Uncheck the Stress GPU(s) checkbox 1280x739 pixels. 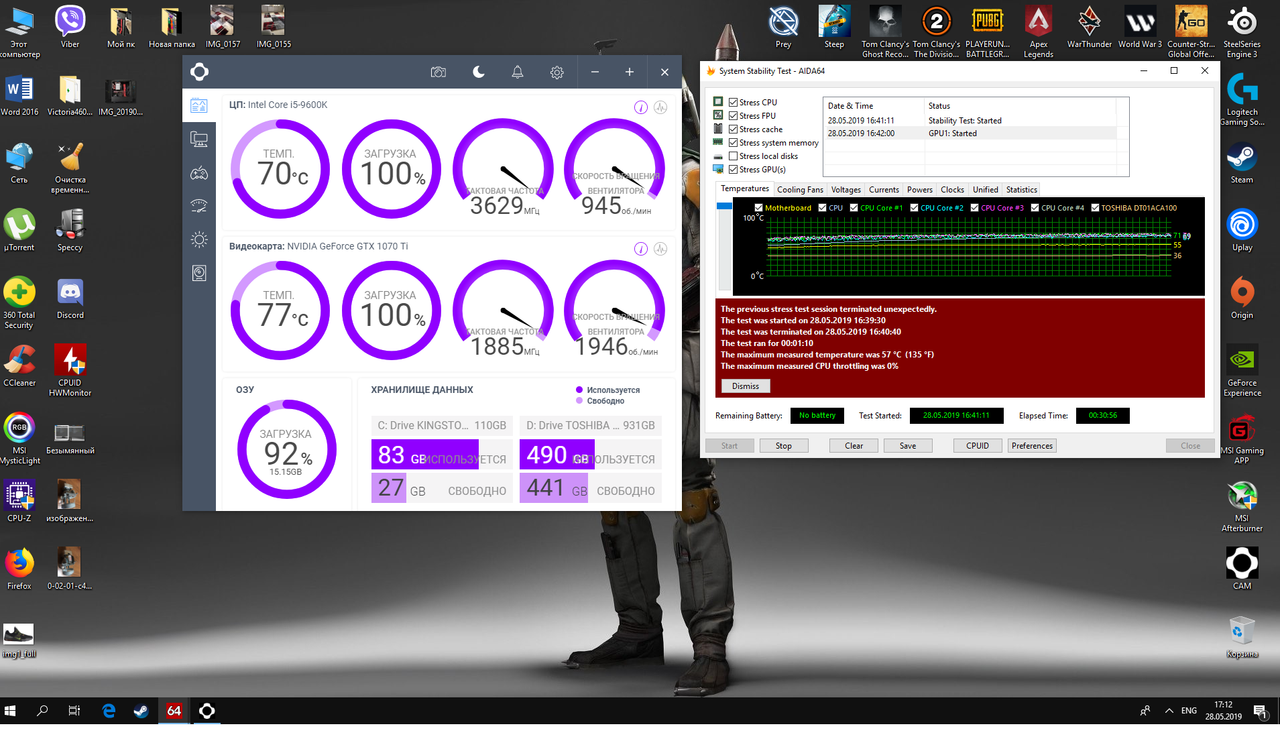[734, 169]
